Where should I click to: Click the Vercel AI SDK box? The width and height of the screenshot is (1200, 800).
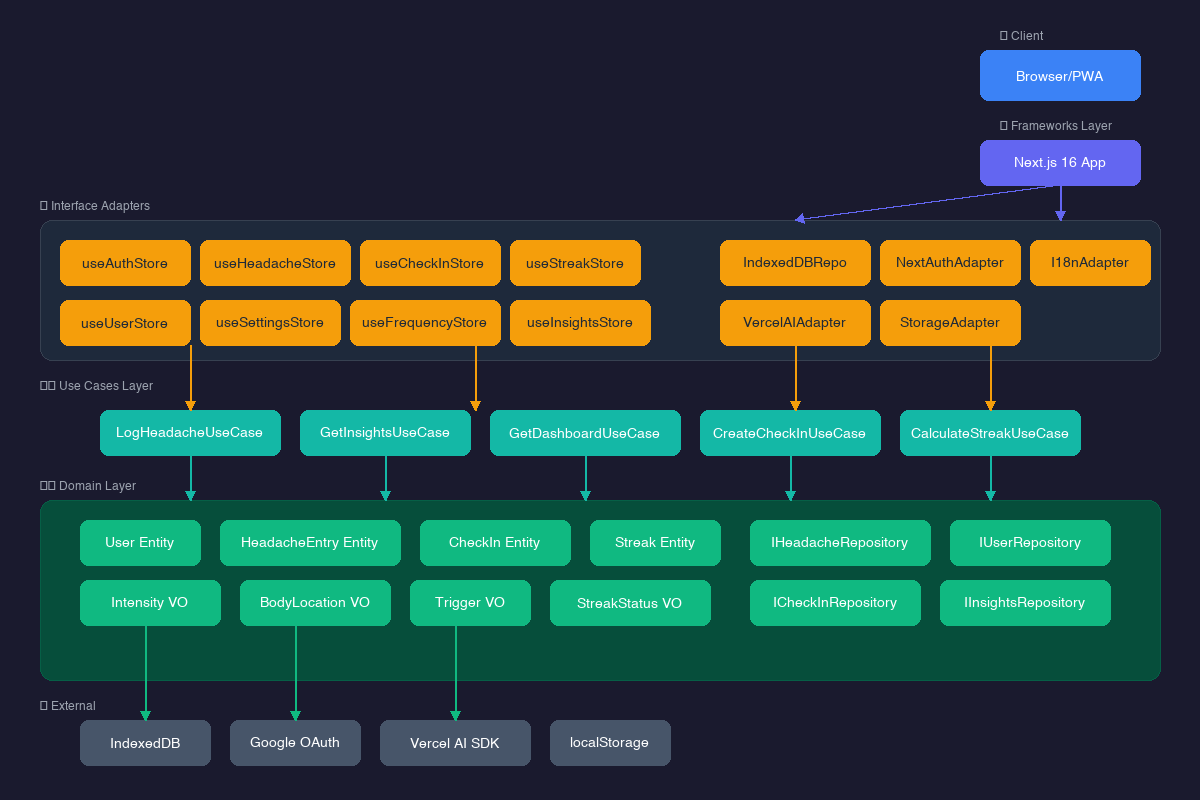click(x=455, y=743)
